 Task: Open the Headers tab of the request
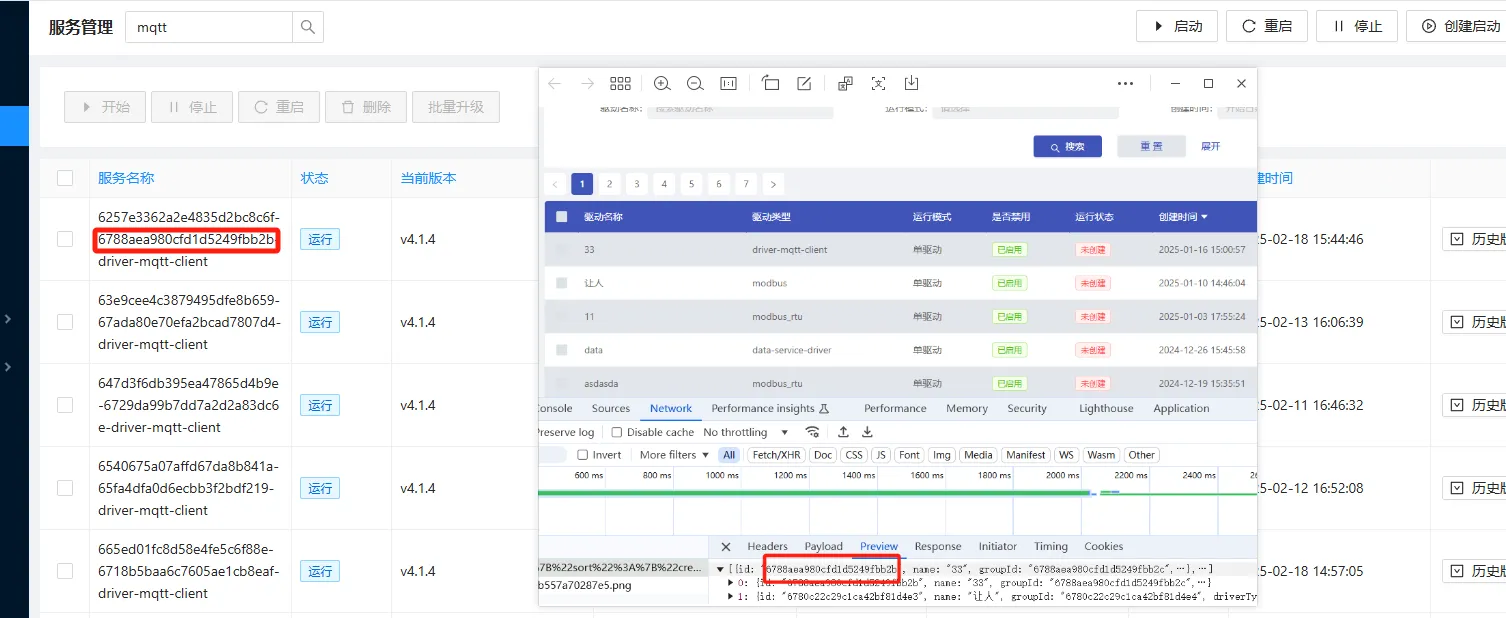(767, 547)
